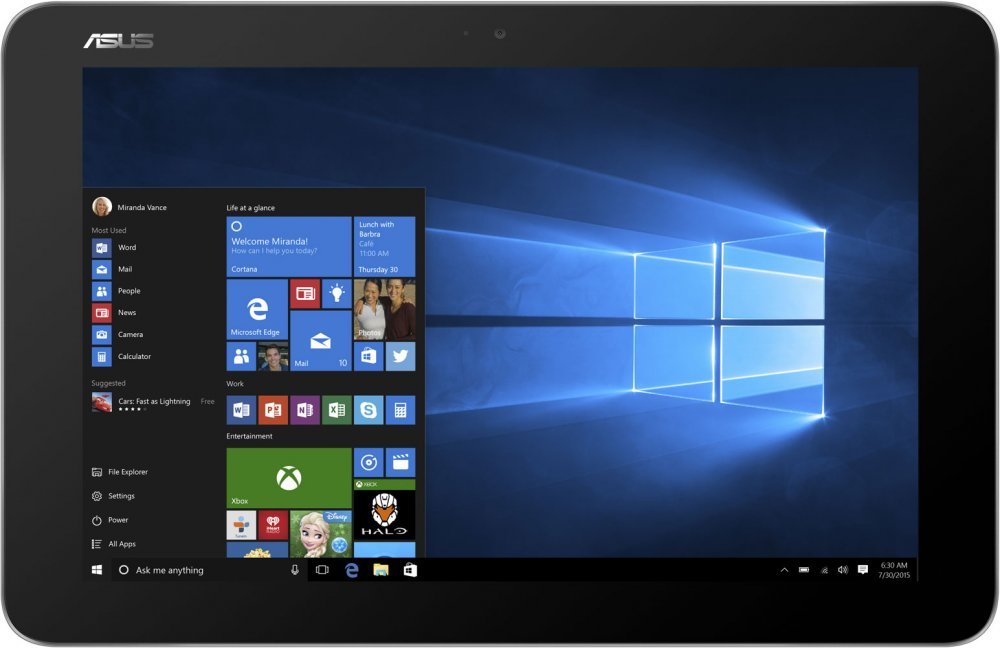
Task: Open the Store tile in Start
Action: click(x=369, y=357)
